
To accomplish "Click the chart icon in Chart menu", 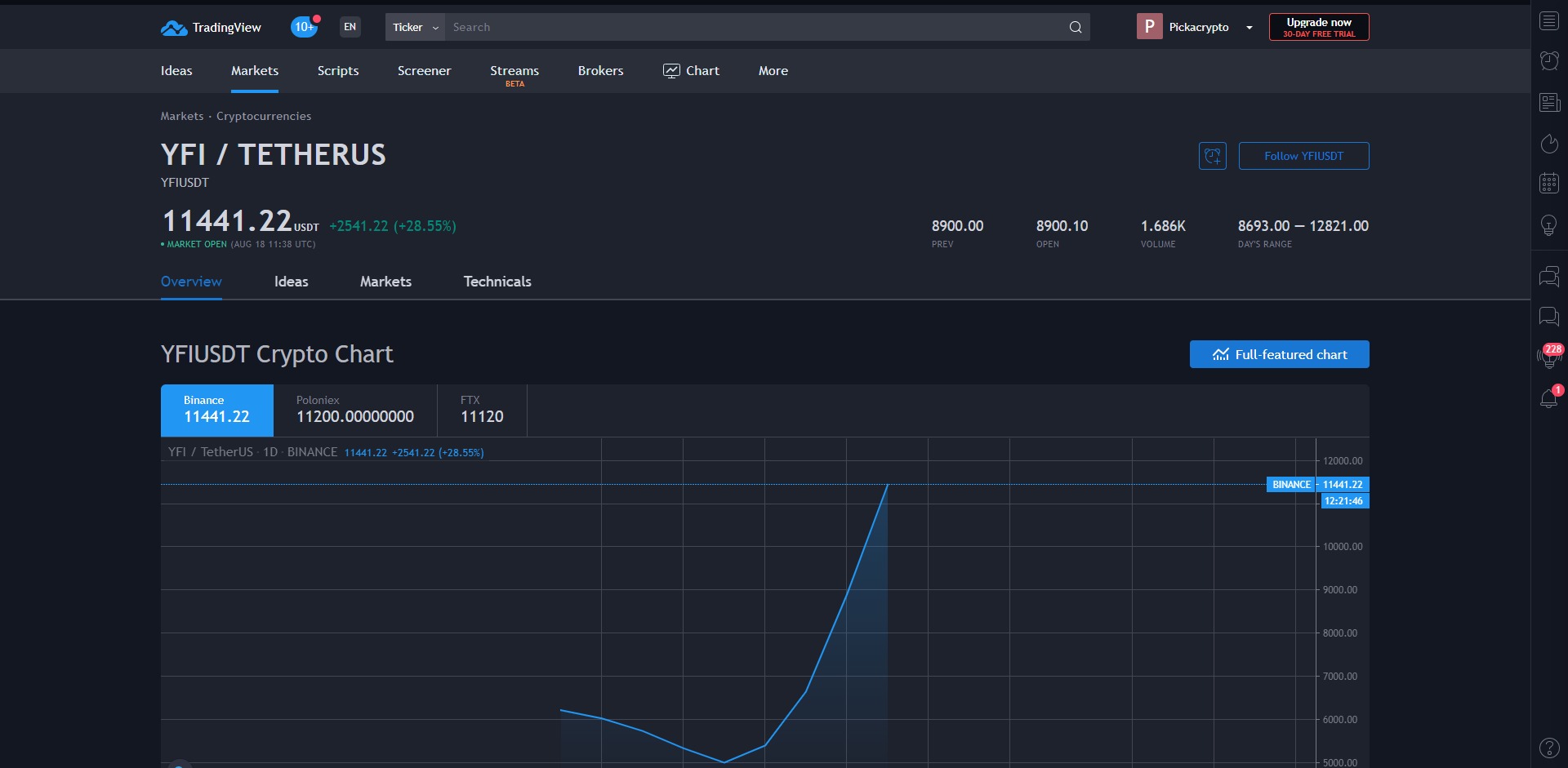I will [671, 71].
